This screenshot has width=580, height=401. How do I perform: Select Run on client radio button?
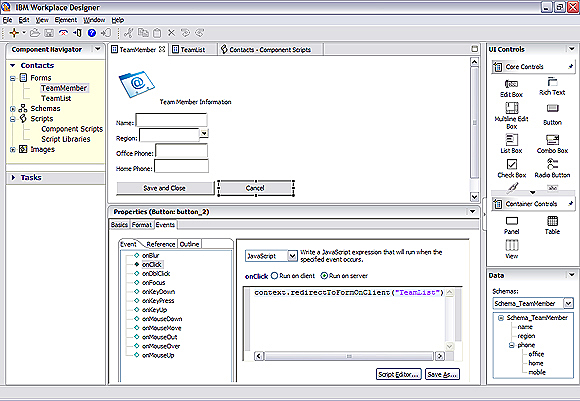click(x=274, y=276)
